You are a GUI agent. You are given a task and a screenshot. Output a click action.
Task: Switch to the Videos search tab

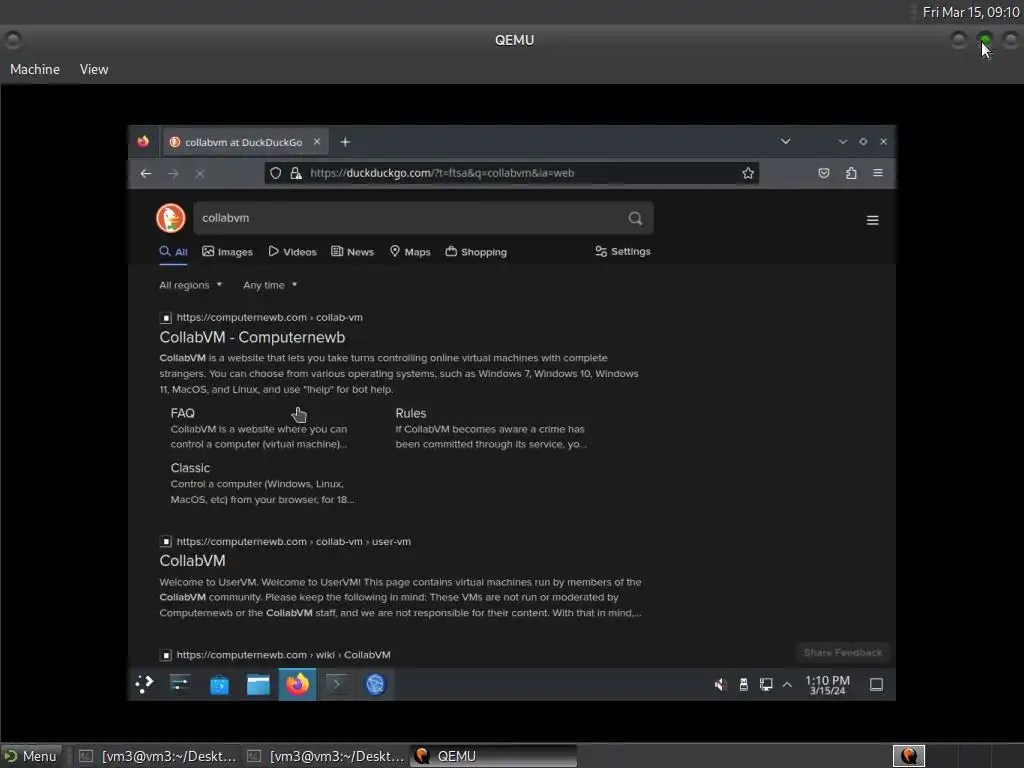click(293, 251)
